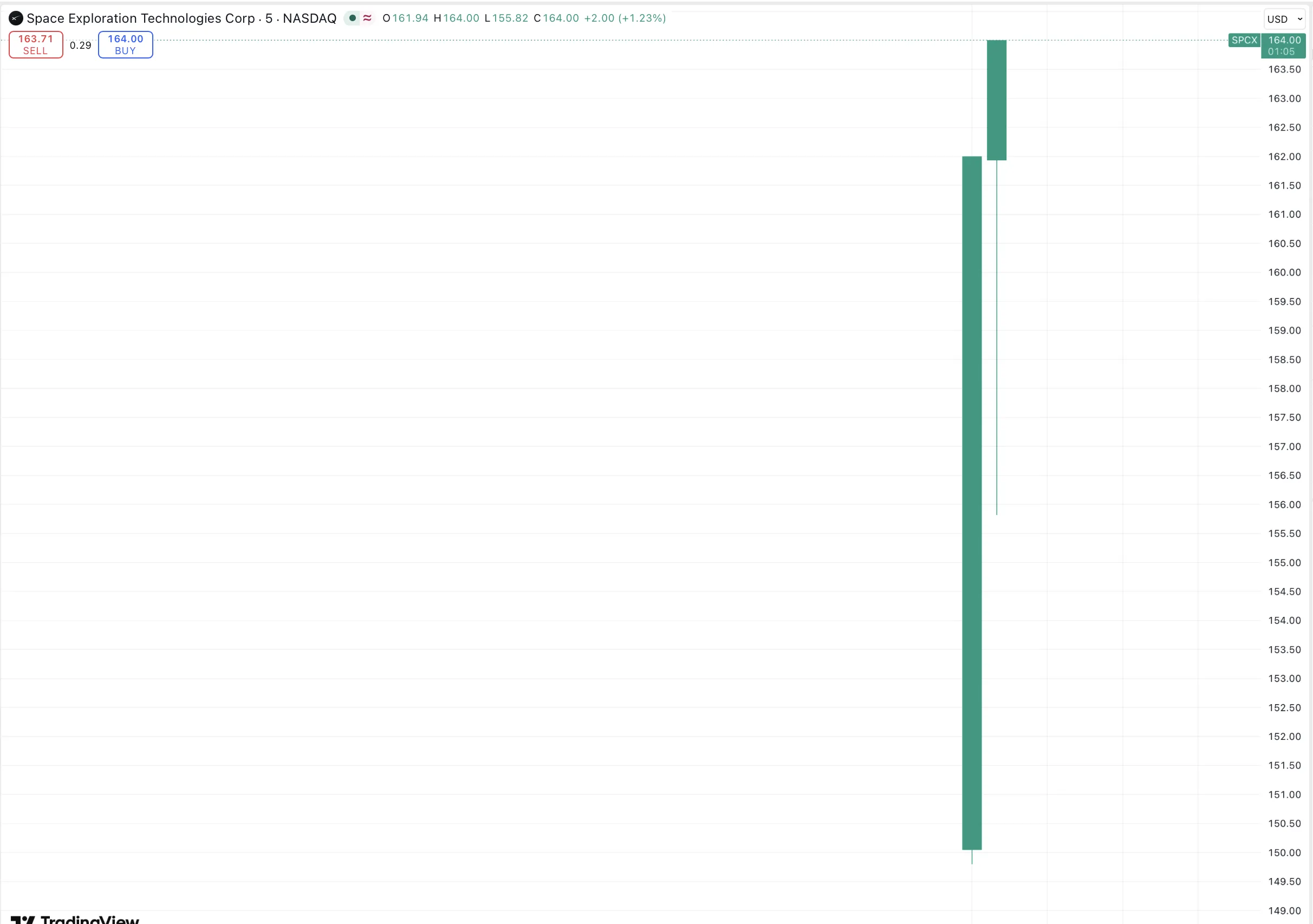Select the latest candle closing at 164.00

click(997, 100)
